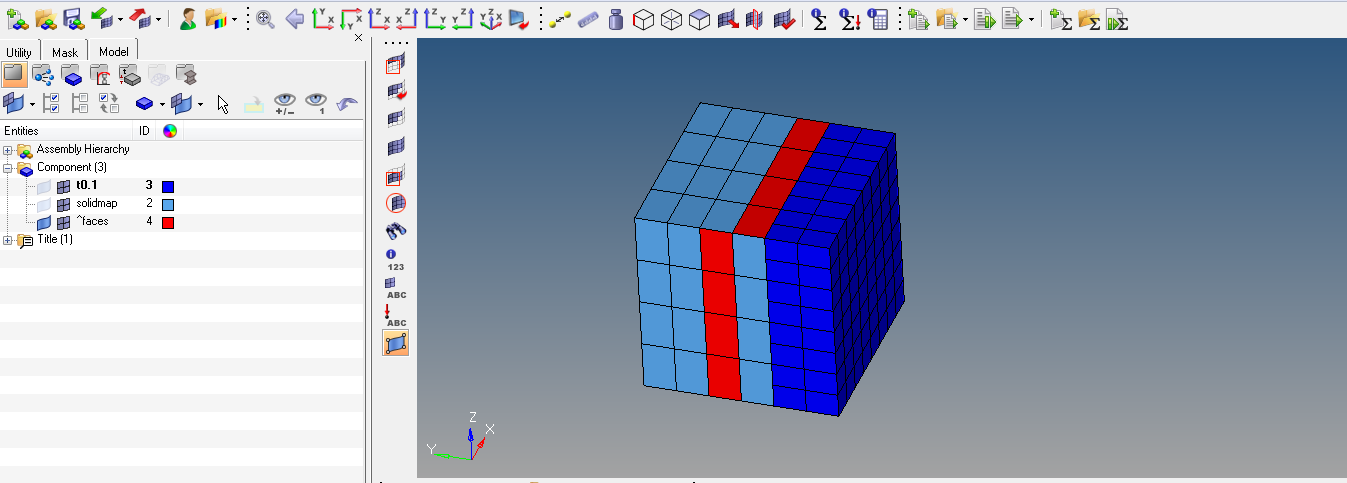The height and width of the screenshot is (483, 1347).
Task: Open light blue color swatch for solidmap
Action: [168, 204]
